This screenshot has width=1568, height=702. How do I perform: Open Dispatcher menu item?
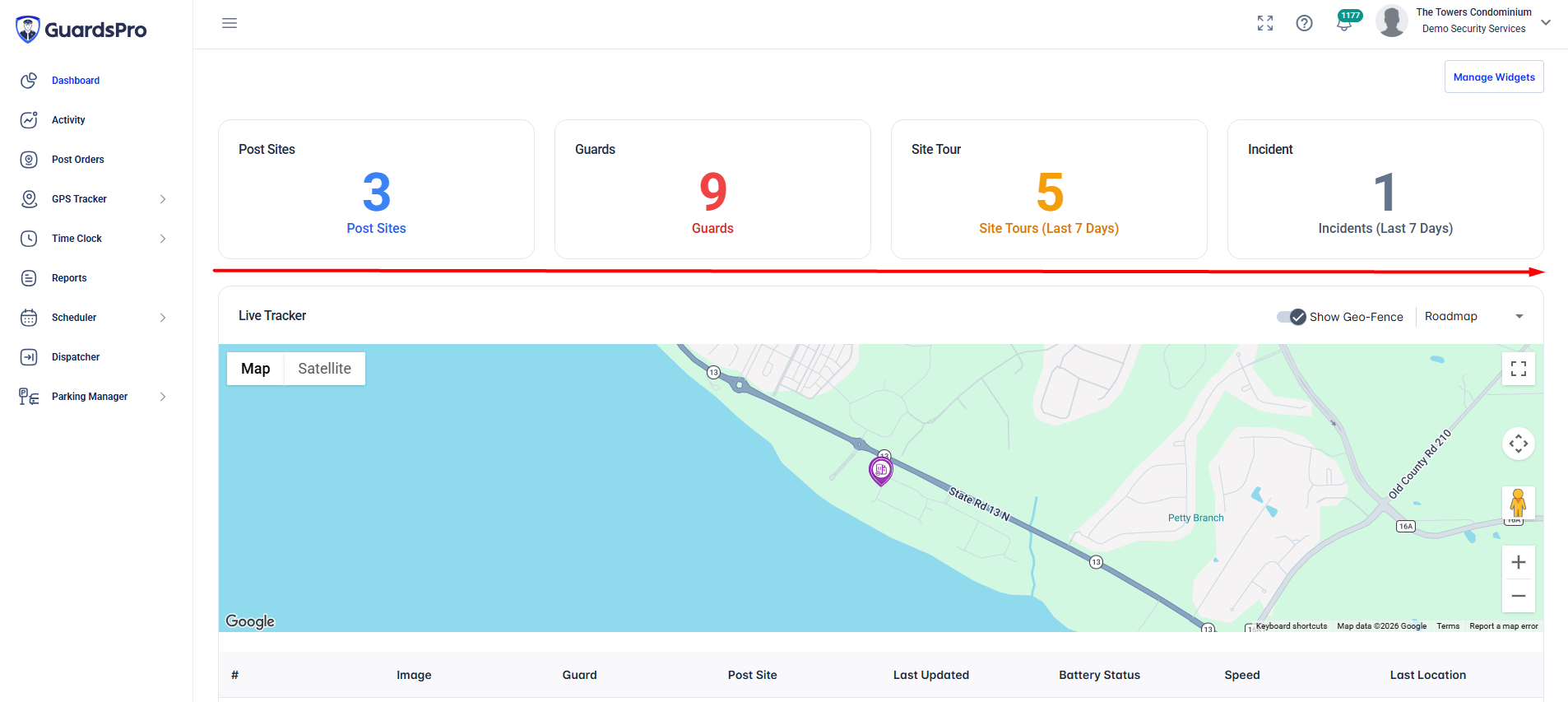(76, 357)
